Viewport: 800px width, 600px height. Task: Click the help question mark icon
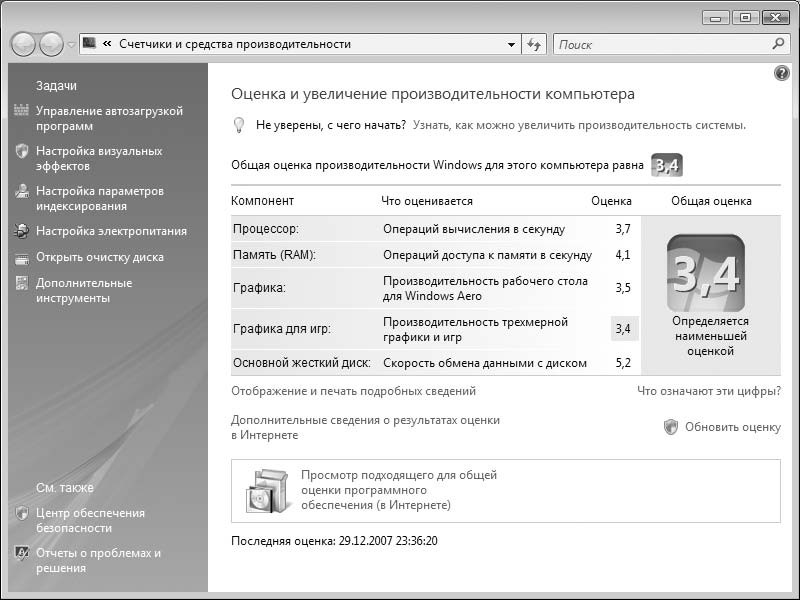click(782, 74)
